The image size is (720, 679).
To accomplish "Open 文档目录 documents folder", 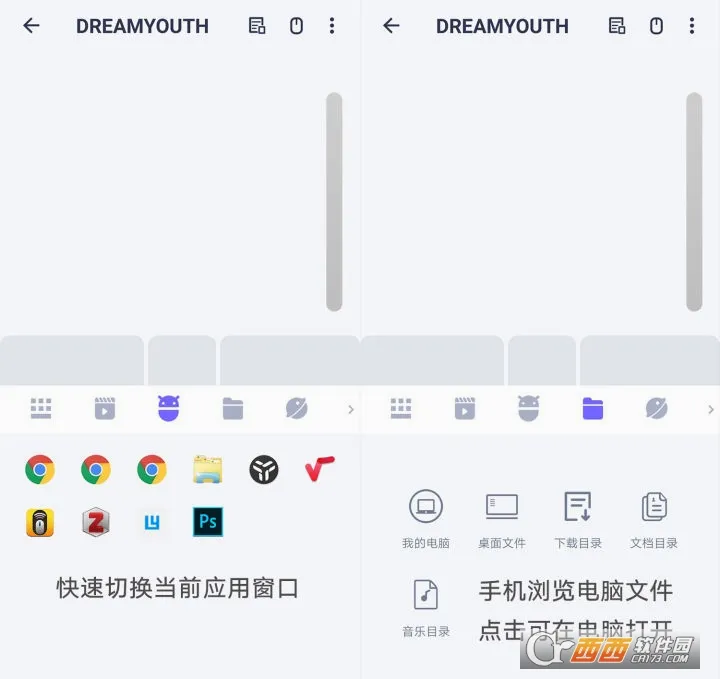I will 654,519.
